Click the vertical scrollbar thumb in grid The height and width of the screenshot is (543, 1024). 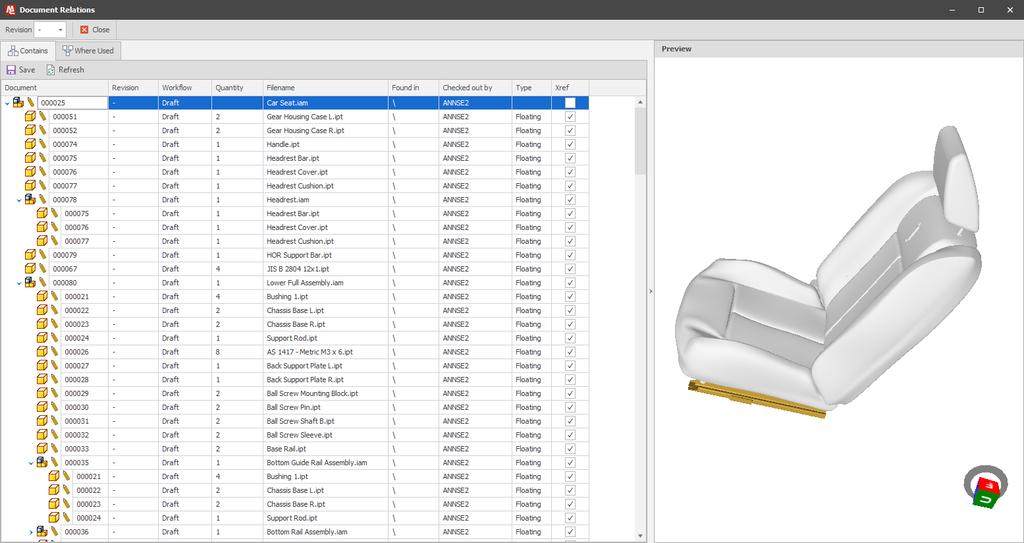pos(640,140)
